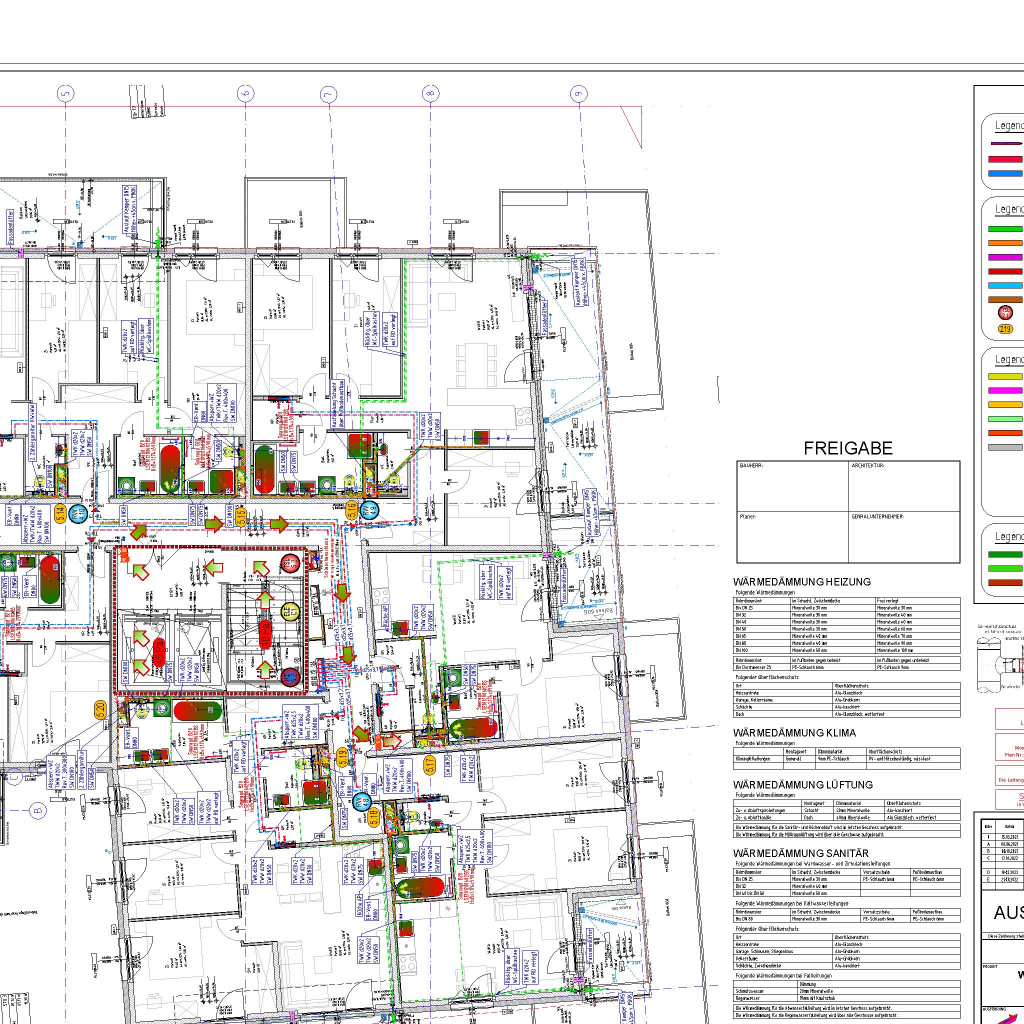This screenshot has width=1024, height=1024.
Task: Select the orange 219 label in the legend
Action: [1005, 329]
